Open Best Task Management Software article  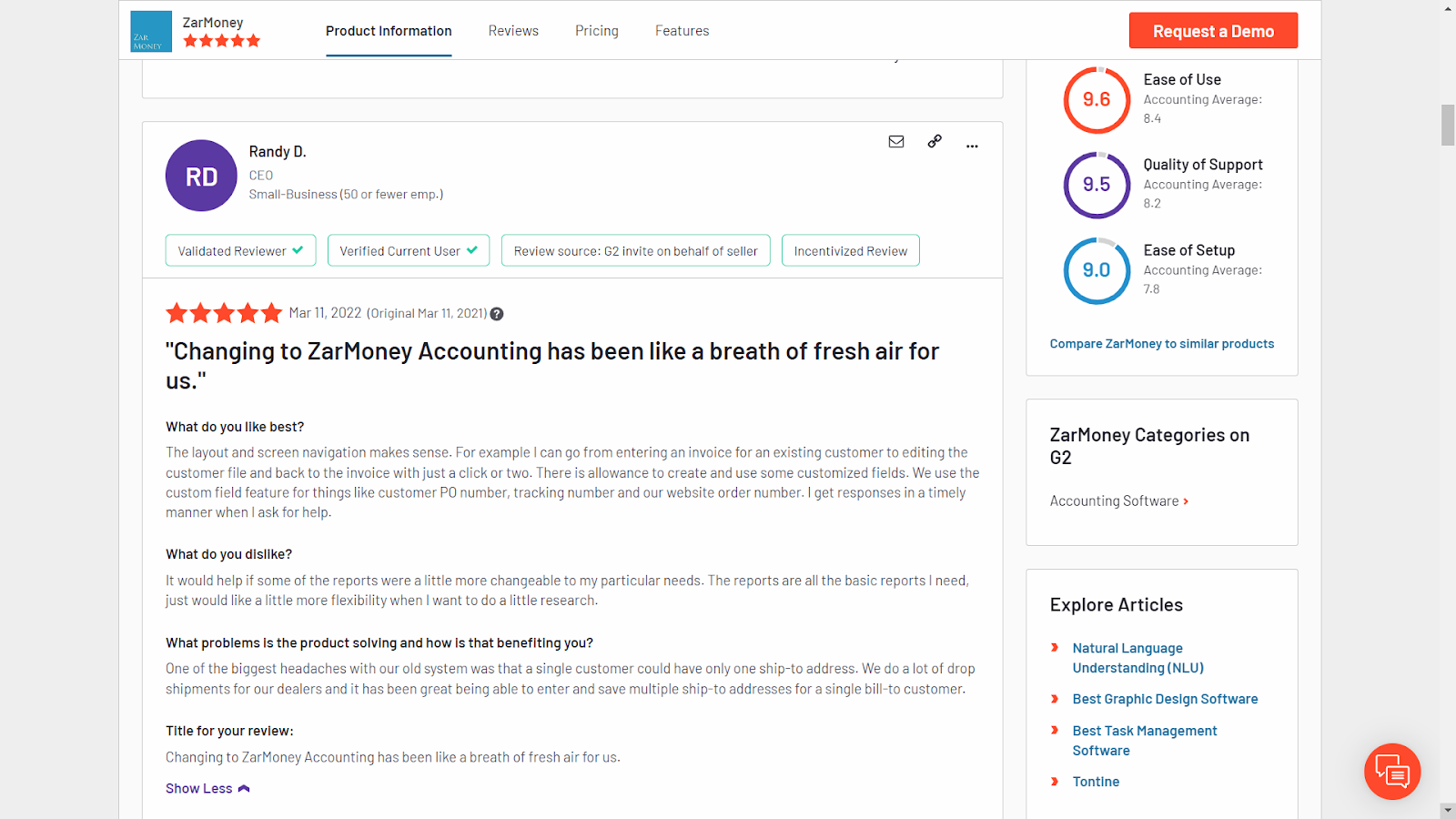tap(1145, 741)
